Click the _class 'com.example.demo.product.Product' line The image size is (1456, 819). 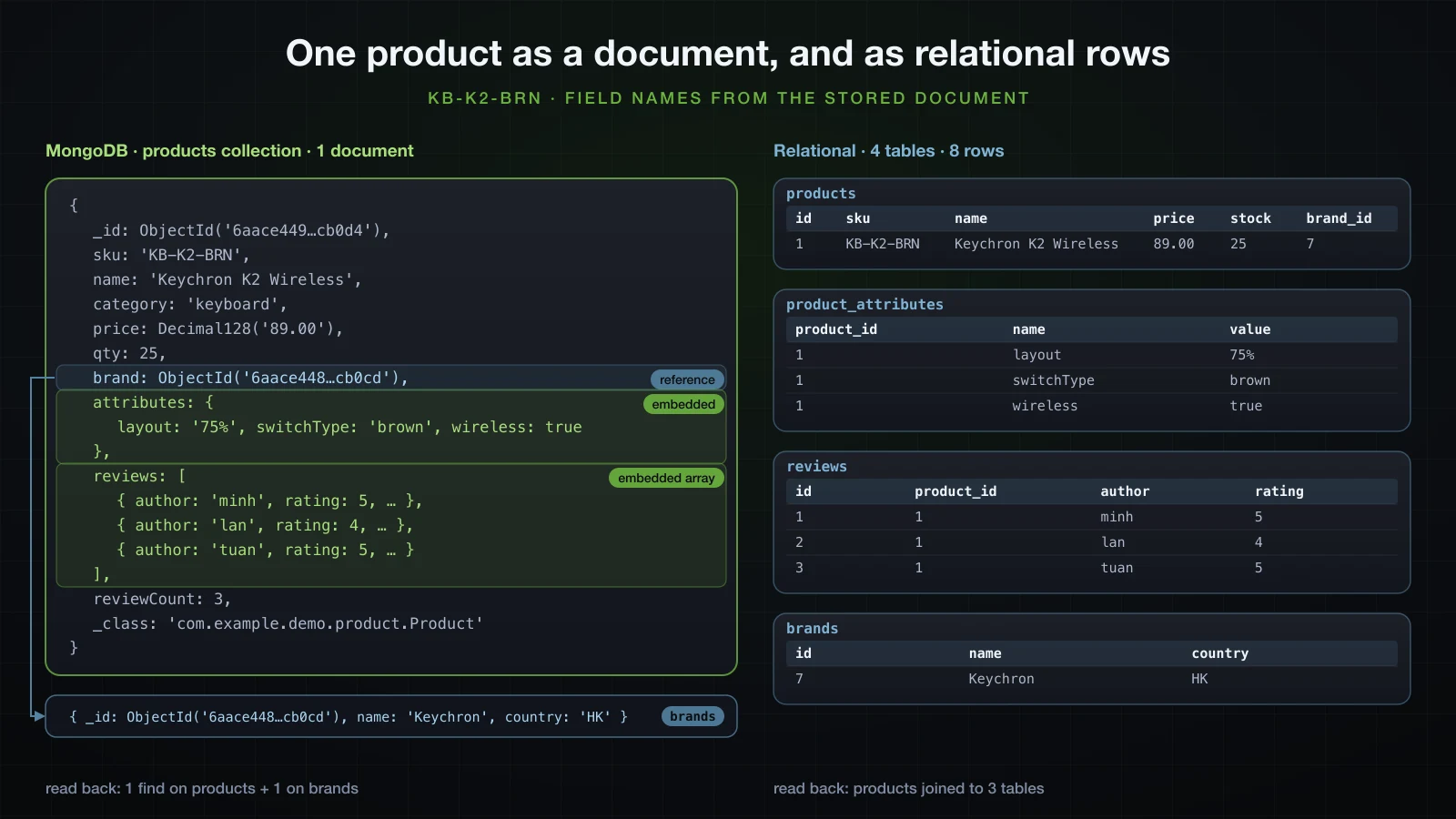(288, 623)
